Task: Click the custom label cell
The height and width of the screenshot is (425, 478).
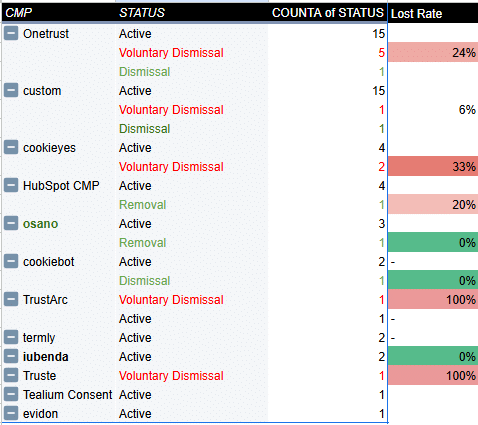Action: point(42,91)
